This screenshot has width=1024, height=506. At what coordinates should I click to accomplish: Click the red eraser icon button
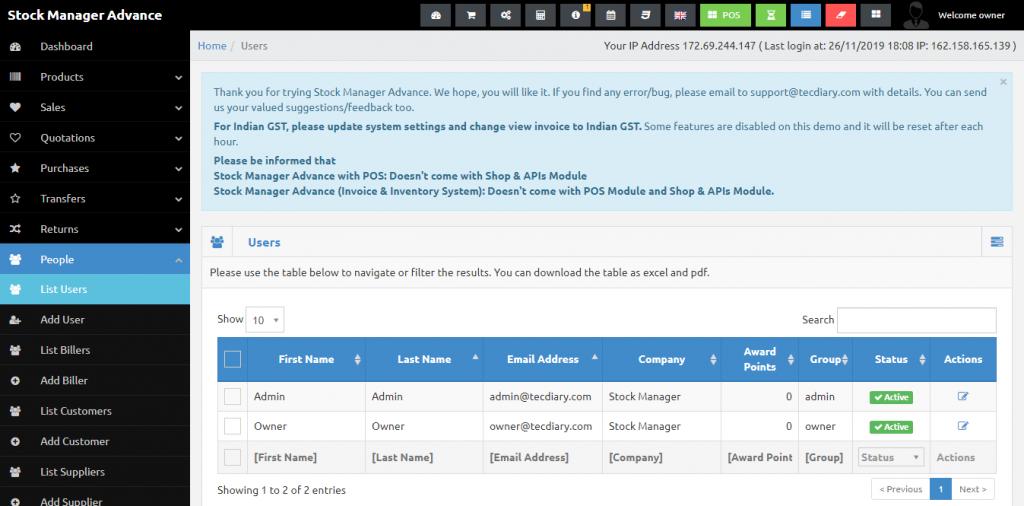coord(840,16)
